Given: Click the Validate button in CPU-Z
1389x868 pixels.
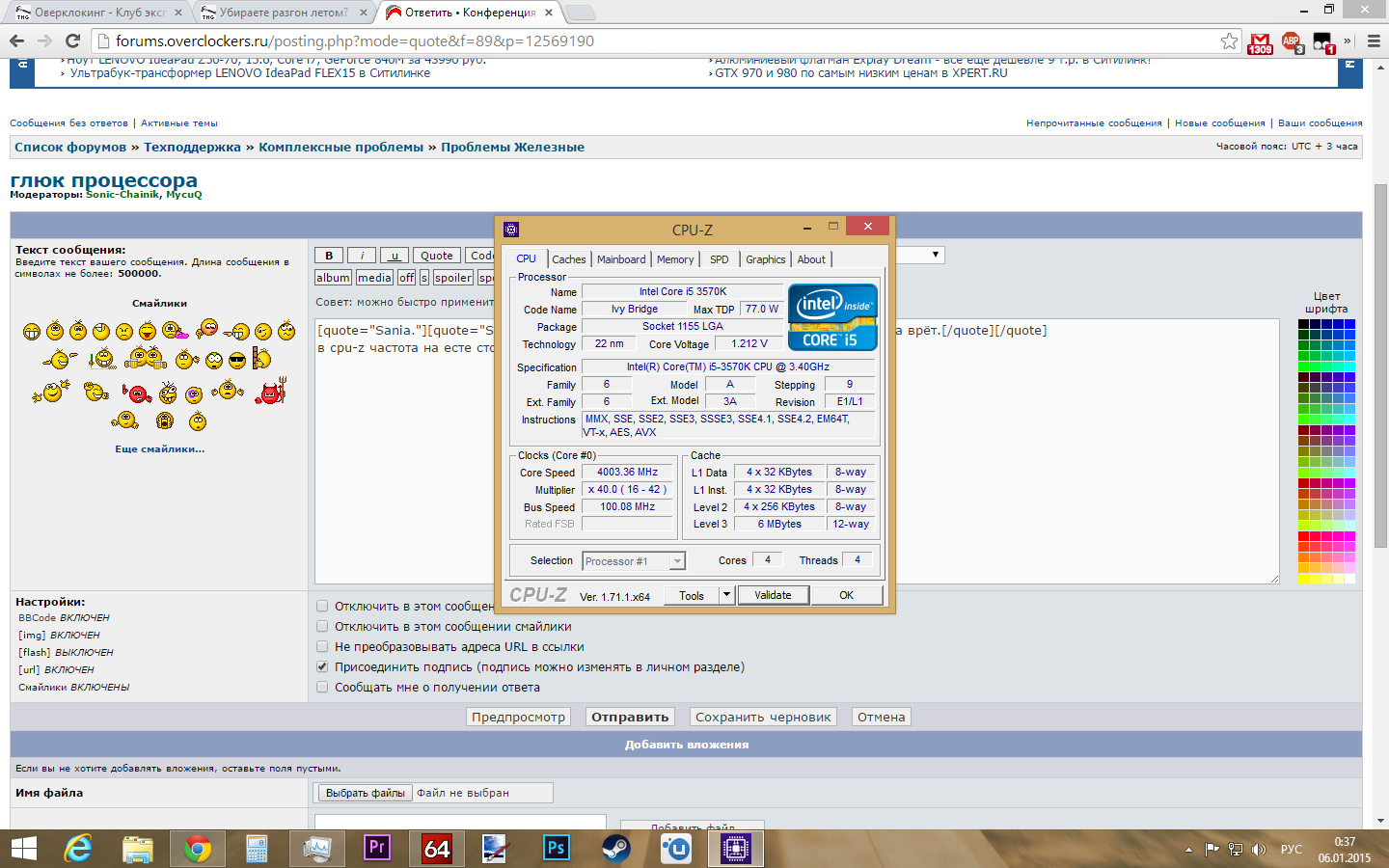Looking at the screenshot, I should (x=773, y=595).
